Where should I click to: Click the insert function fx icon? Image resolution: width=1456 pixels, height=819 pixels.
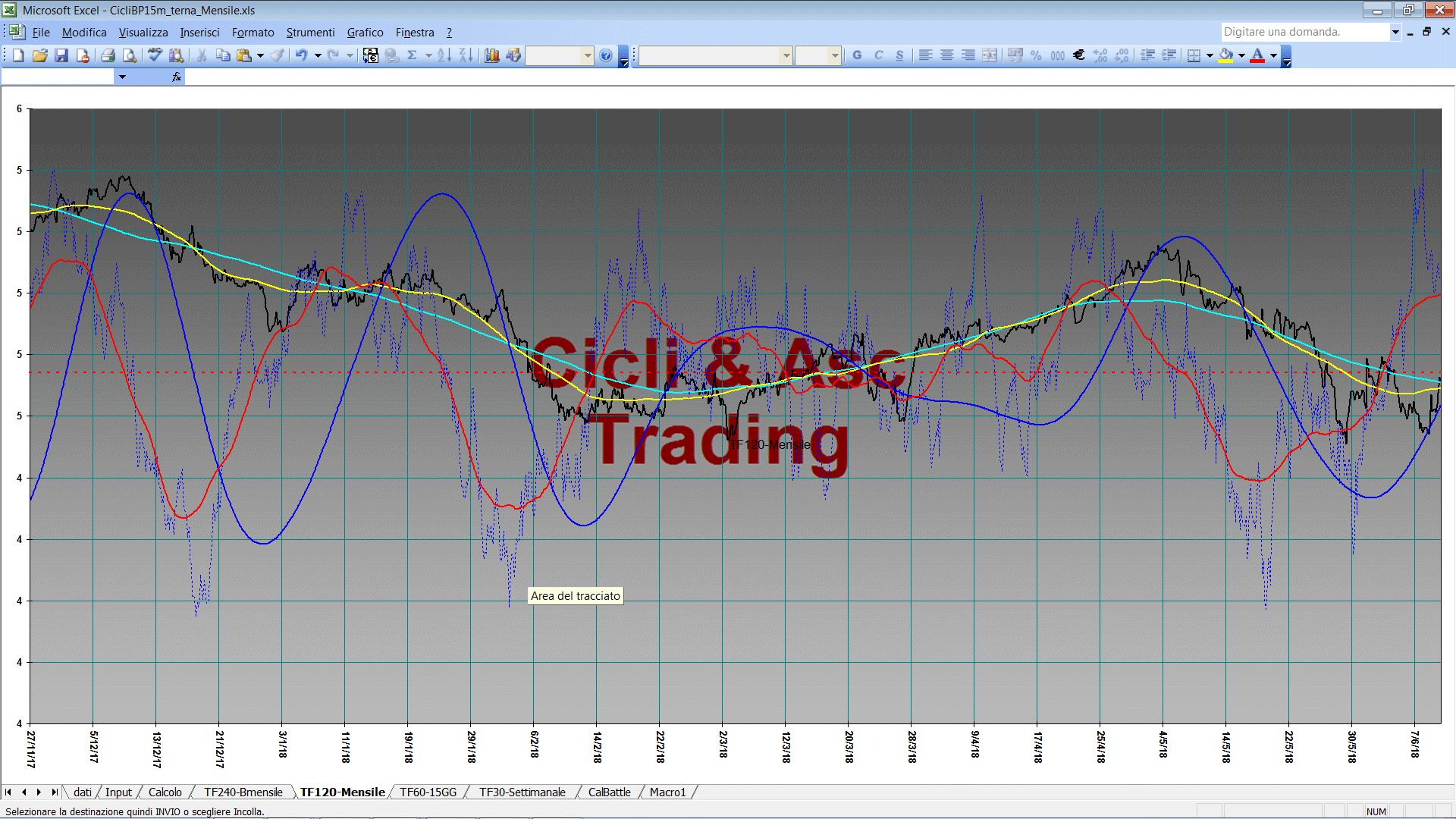click(177, 77)
